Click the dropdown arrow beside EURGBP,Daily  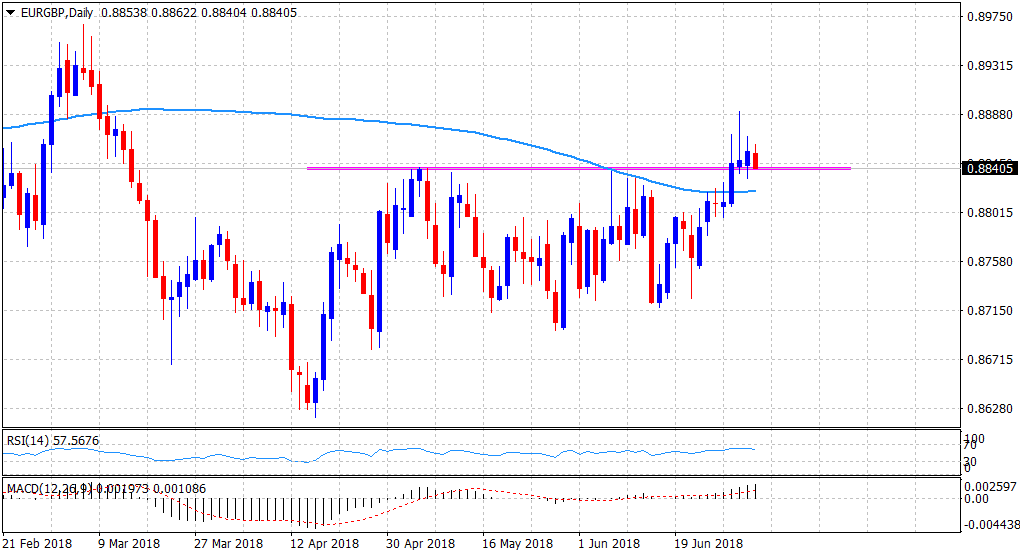(x=10, y=11)
